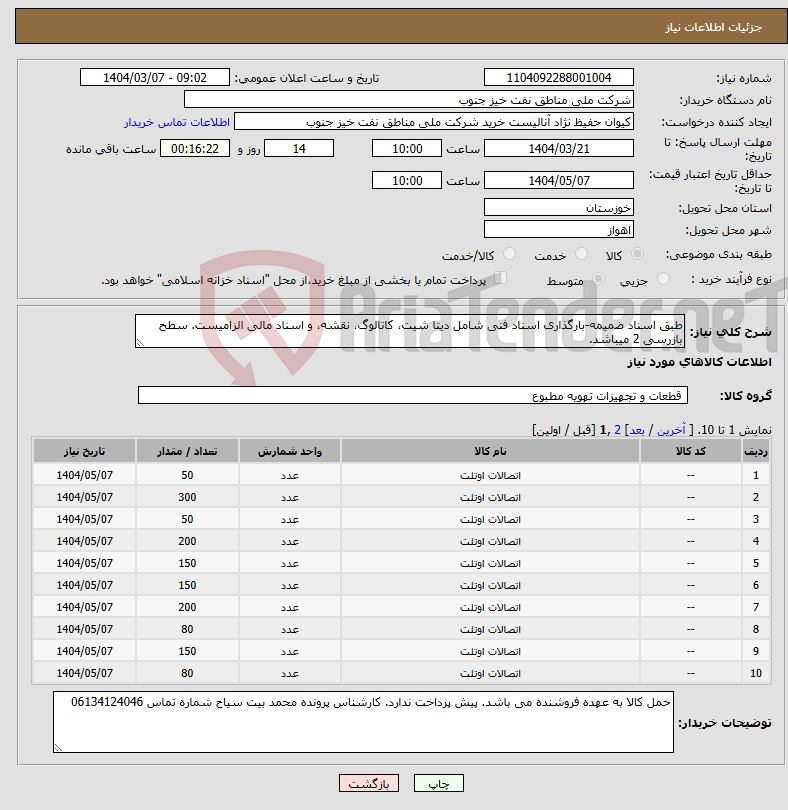Screen dimensions: 788x810
Task: Click the جزئیات اطلاعات نیاز header title
Action: click(713, 27)
